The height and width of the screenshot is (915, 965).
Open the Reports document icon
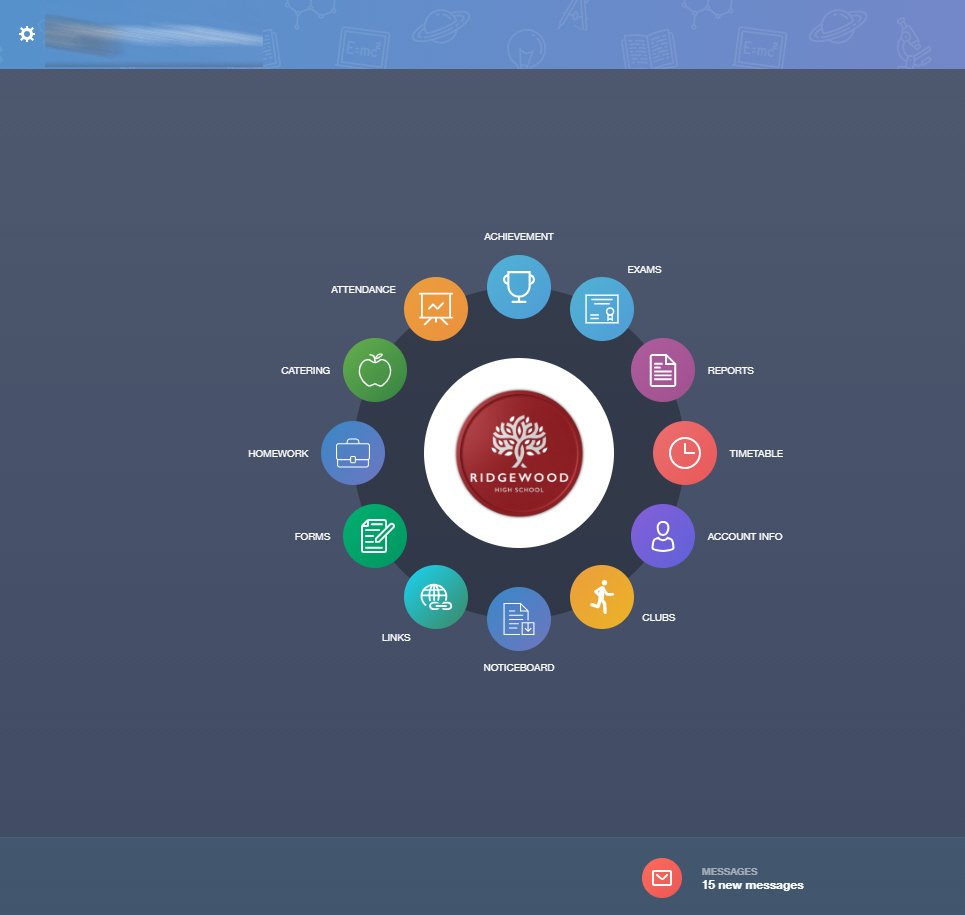point(662,369)
